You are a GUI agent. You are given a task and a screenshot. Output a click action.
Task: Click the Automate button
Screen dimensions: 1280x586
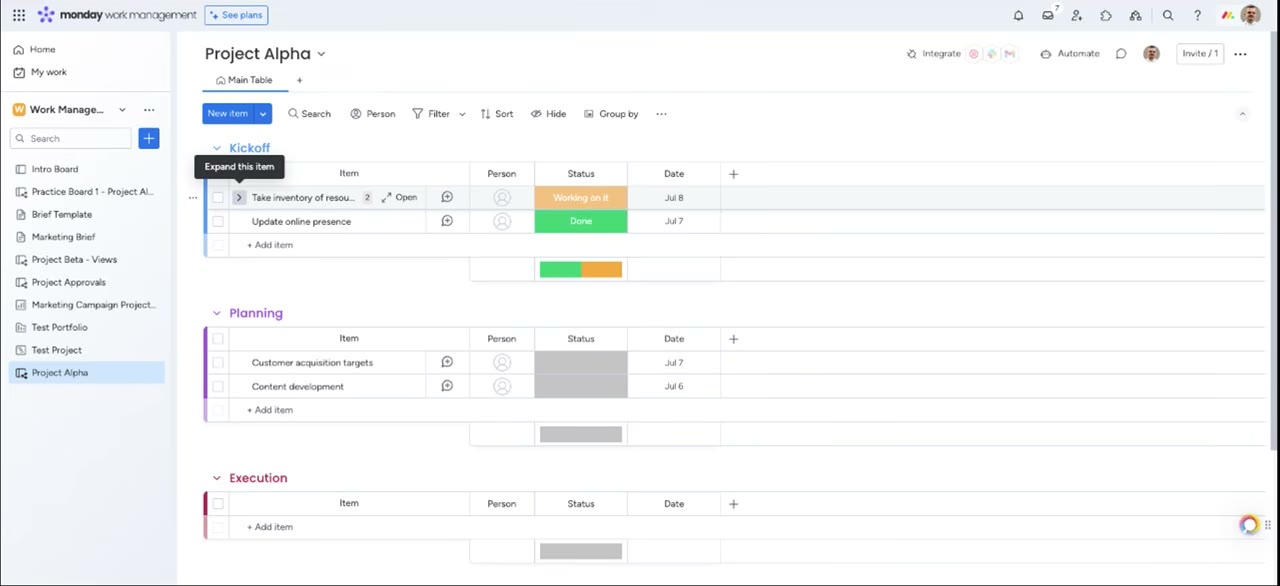point(1070,54)
